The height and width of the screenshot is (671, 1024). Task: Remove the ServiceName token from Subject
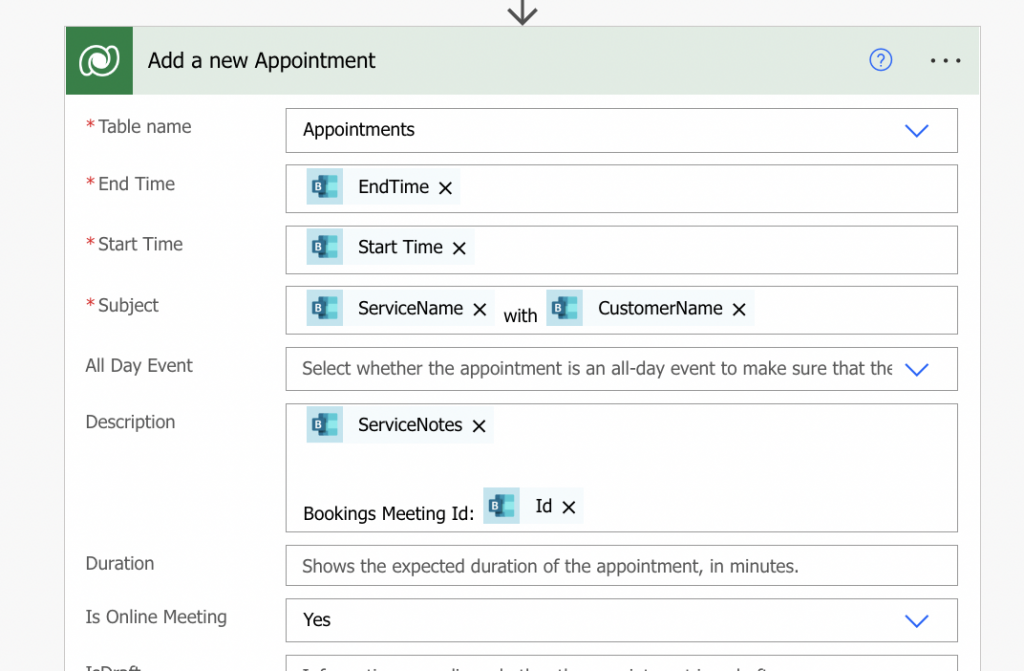[x=480, y=310]
